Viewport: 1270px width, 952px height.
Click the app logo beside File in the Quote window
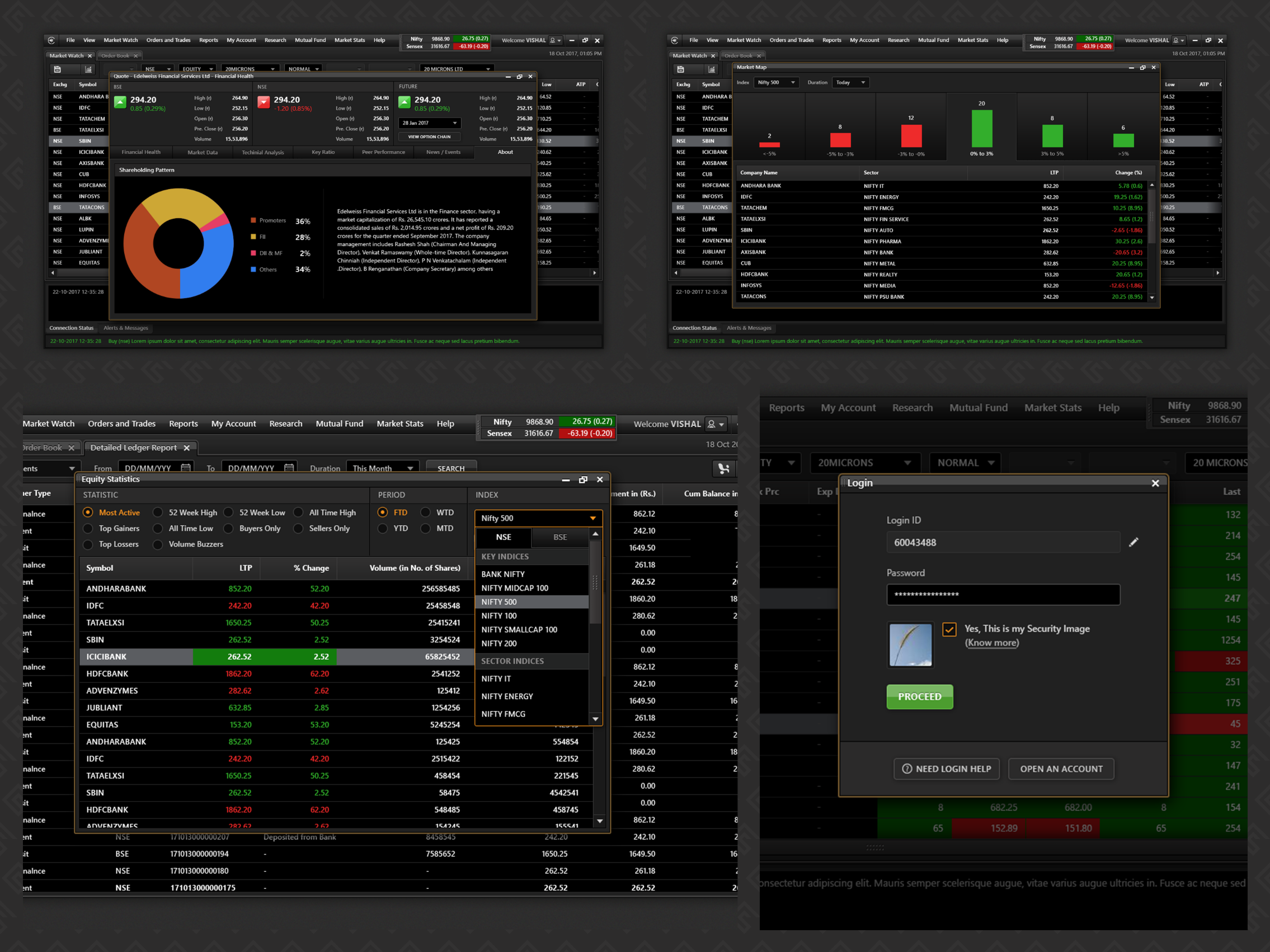point(51,40)
